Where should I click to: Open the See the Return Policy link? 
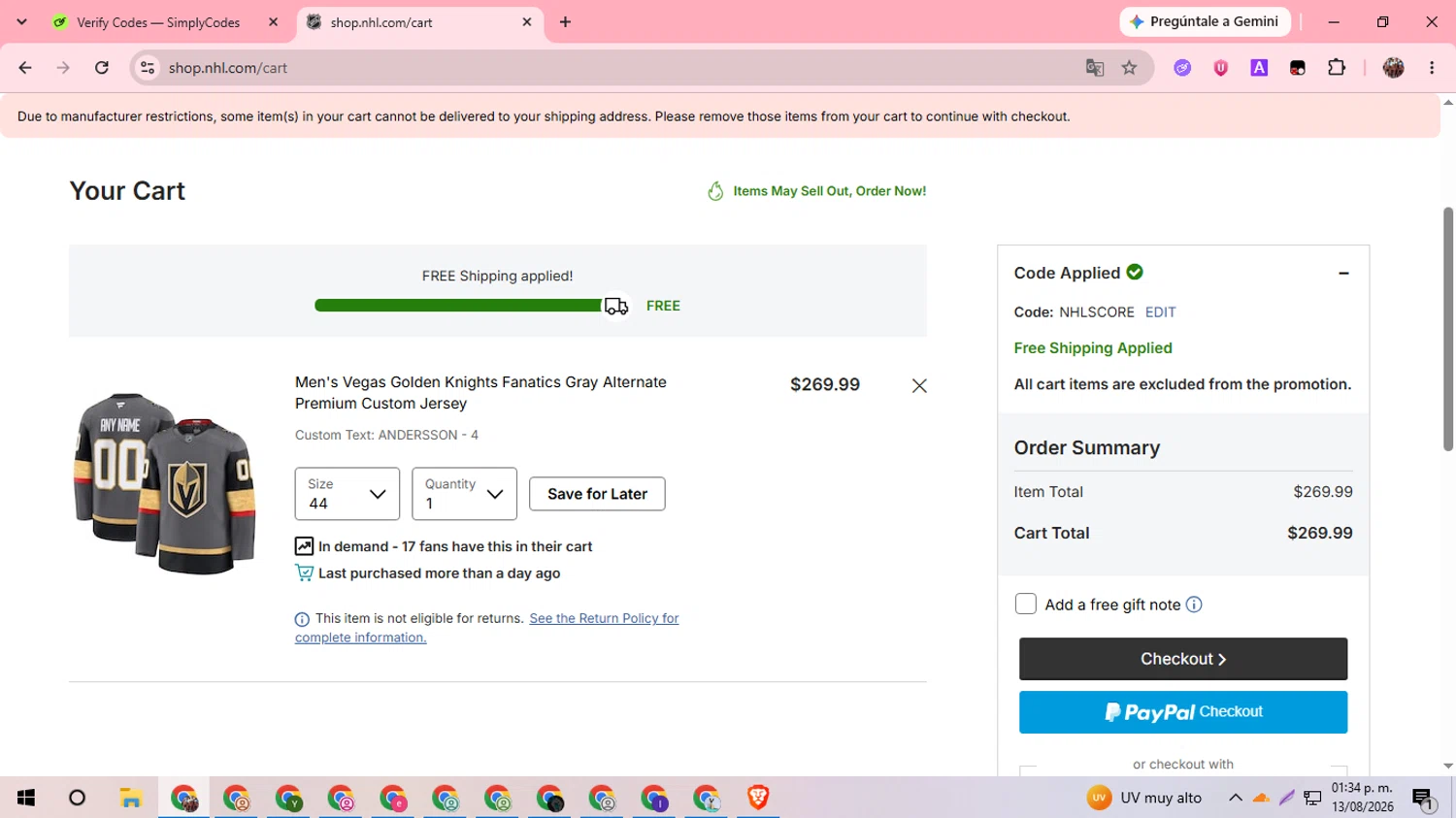(604, 618)
